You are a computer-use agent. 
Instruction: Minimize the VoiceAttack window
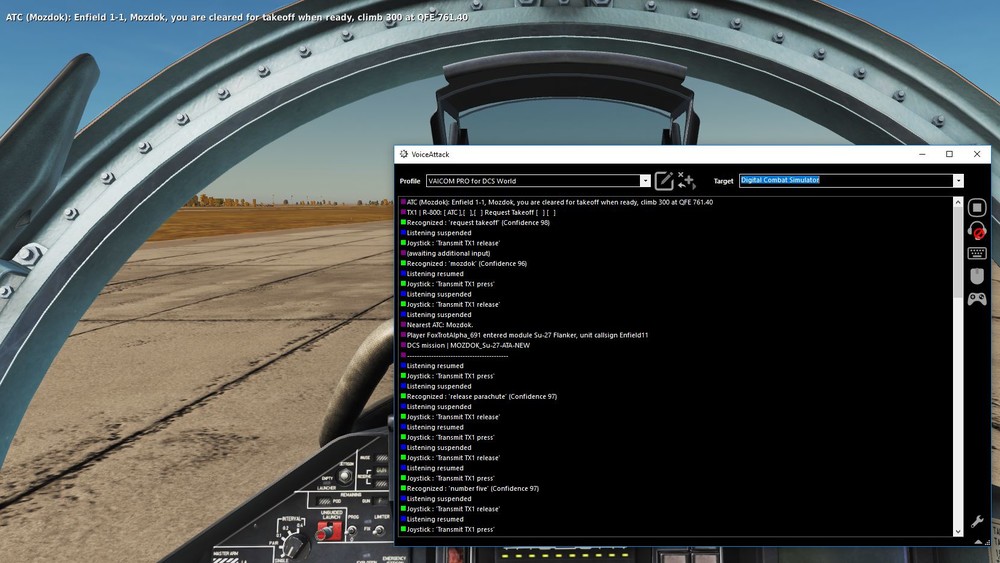point(922,154)
